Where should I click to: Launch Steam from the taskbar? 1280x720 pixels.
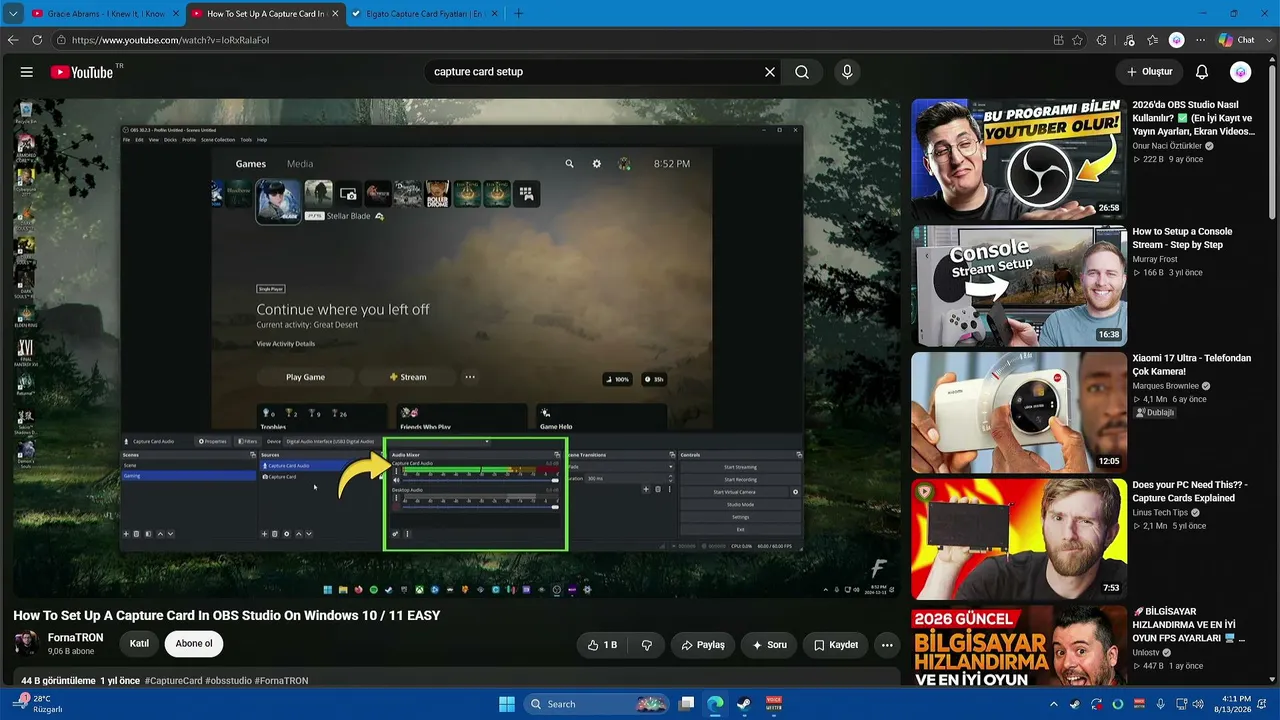pos(744,704)
